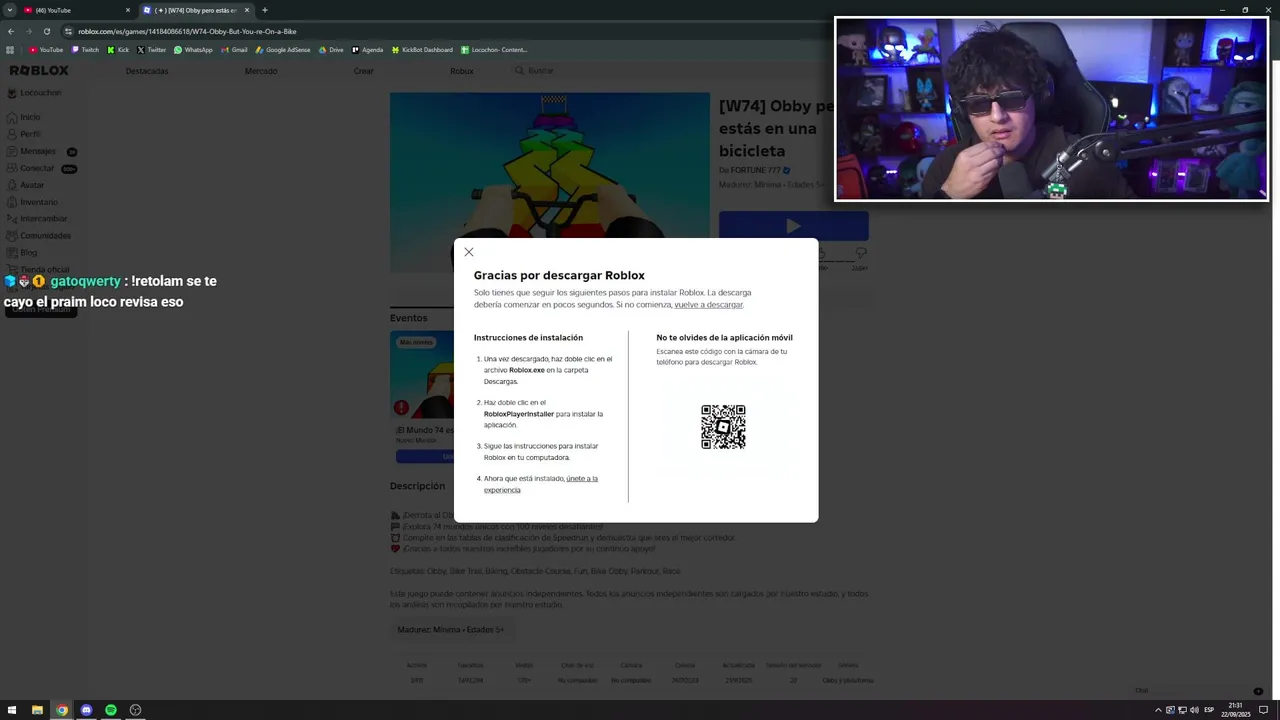Open the Crear menu item
This screenshot has height=720, width=1280.
click(364, 71)
